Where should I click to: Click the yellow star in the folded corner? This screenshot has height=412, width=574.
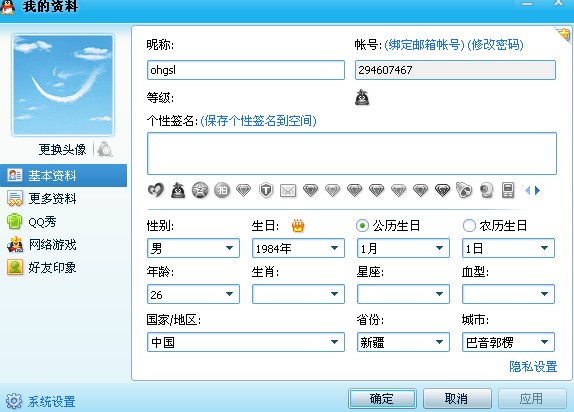564,34
